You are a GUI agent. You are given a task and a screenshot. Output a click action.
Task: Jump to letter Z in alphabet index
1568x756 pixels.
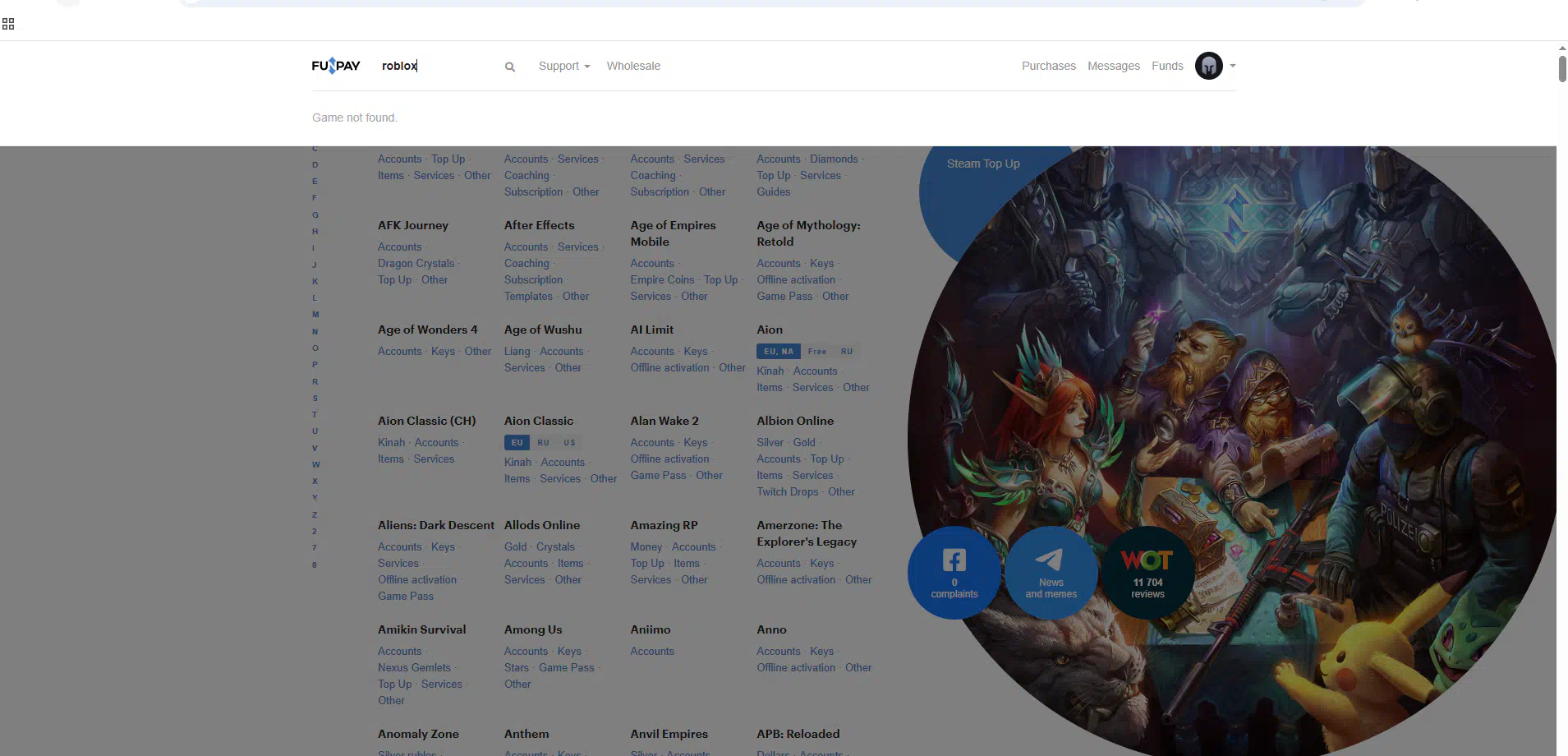point(315,515)
